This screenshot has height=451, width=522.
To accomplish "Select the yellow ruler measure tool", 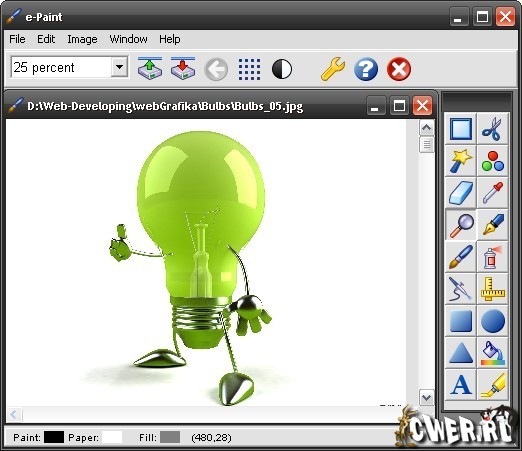I will (492, 289).
